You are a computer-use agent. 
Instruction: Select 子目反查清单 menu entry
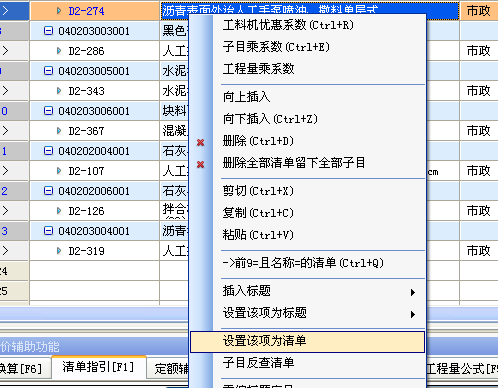click(x=307, y=363)
